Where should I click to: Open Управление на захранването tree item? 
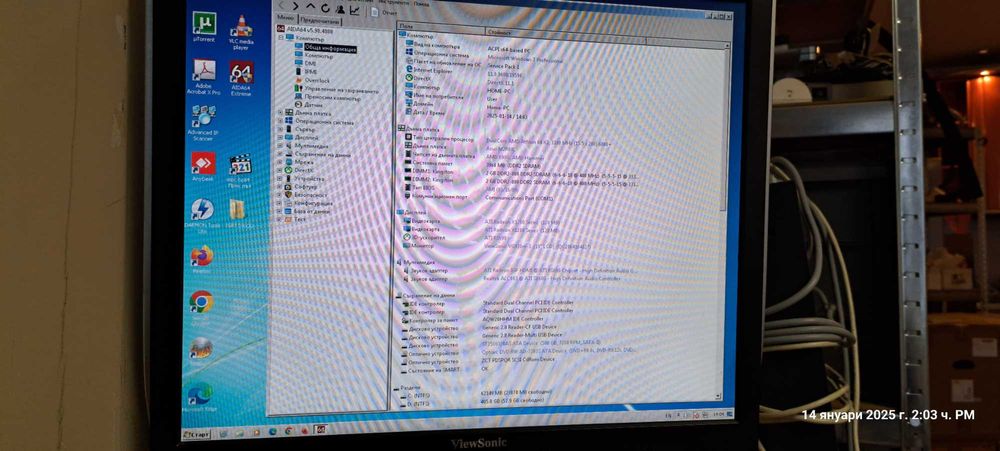click(x=336, y=90)
